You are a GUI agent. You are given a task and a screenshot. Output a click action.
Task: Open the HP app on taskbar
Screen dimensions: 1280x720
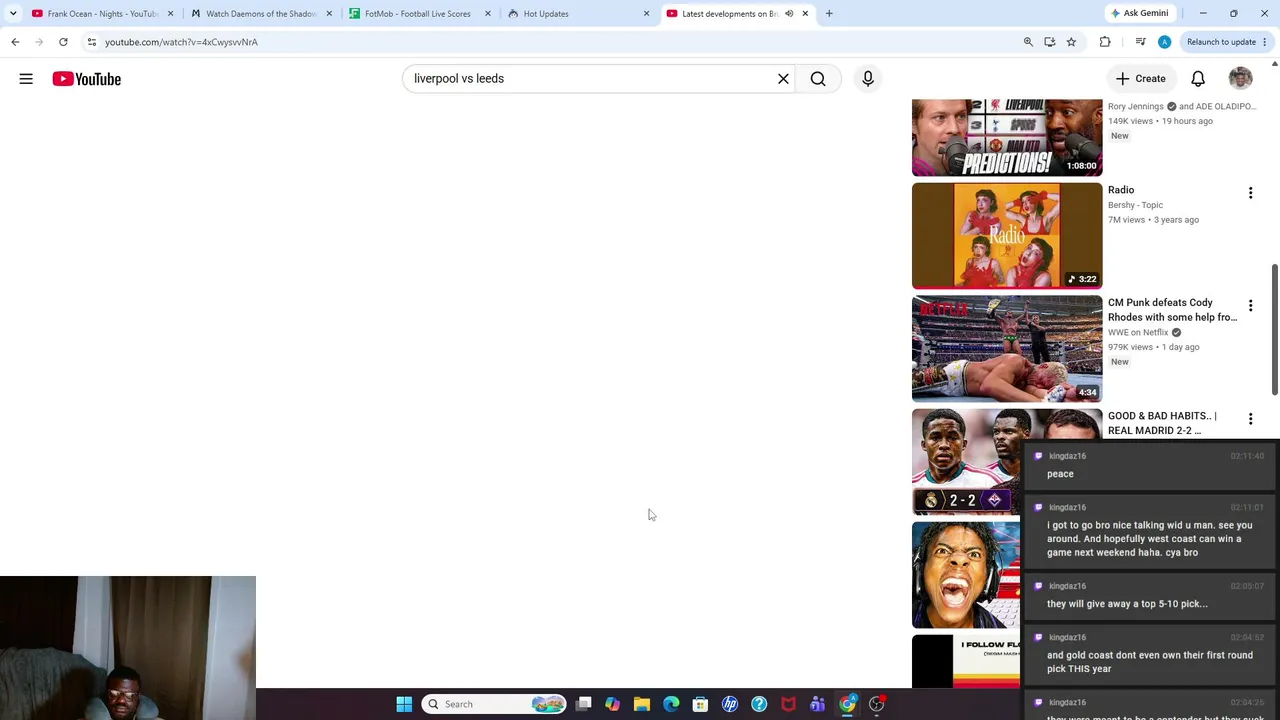click(730, 704)
